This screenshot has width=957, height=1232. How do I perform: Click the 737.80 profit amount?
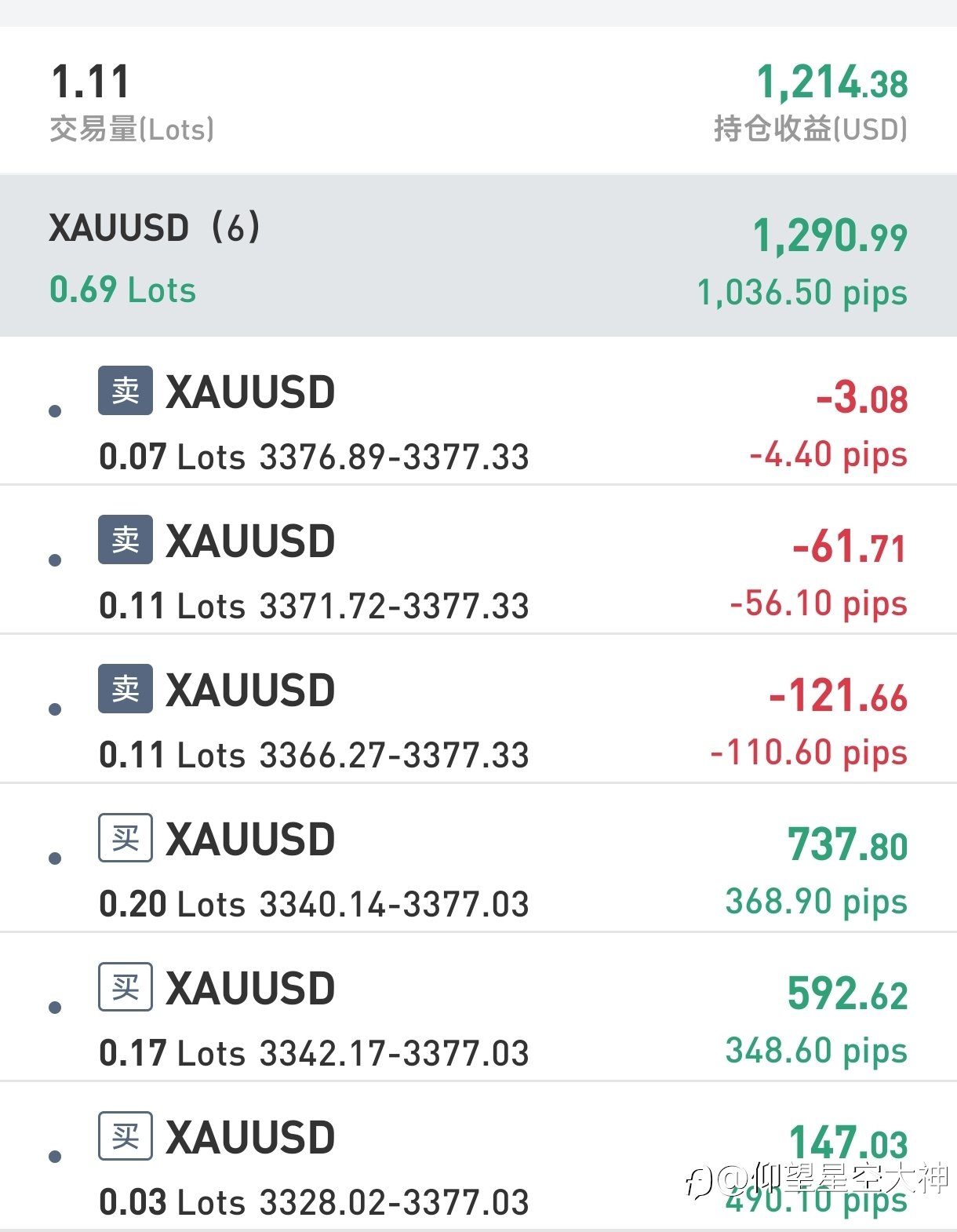pos(847,845)
